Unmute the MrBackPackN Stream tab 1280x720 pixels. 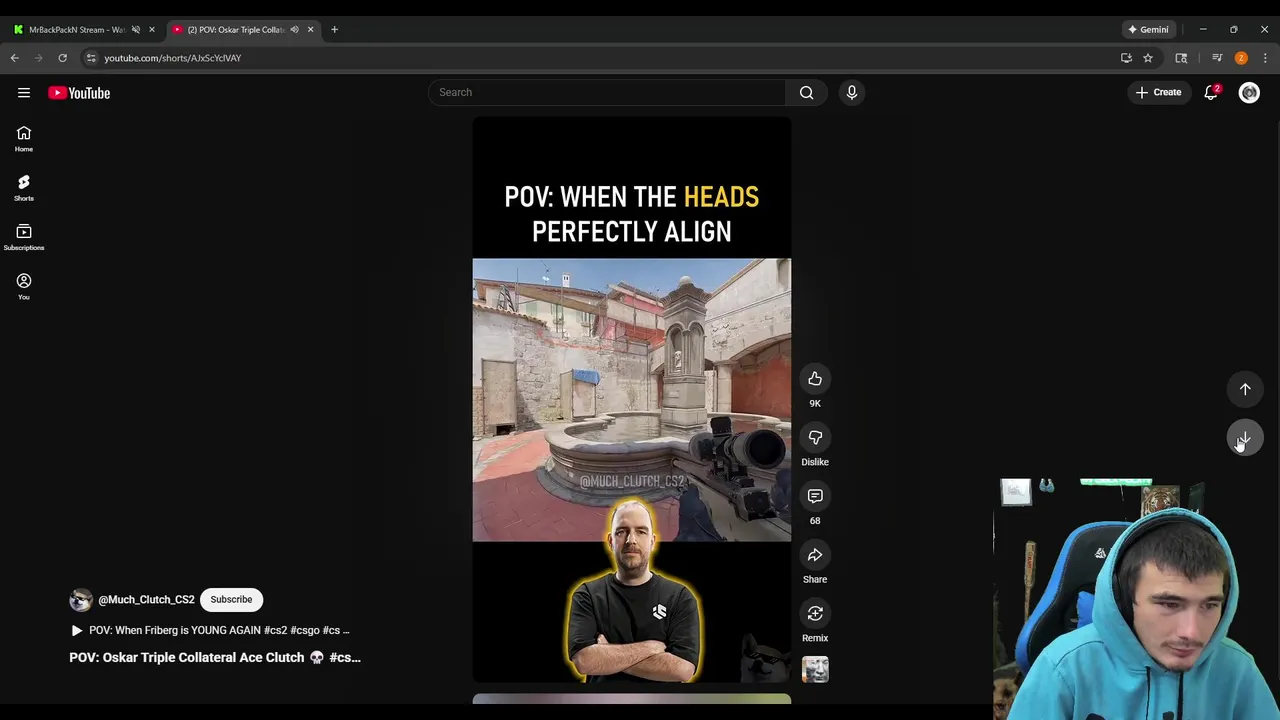(x=136, y=30)
